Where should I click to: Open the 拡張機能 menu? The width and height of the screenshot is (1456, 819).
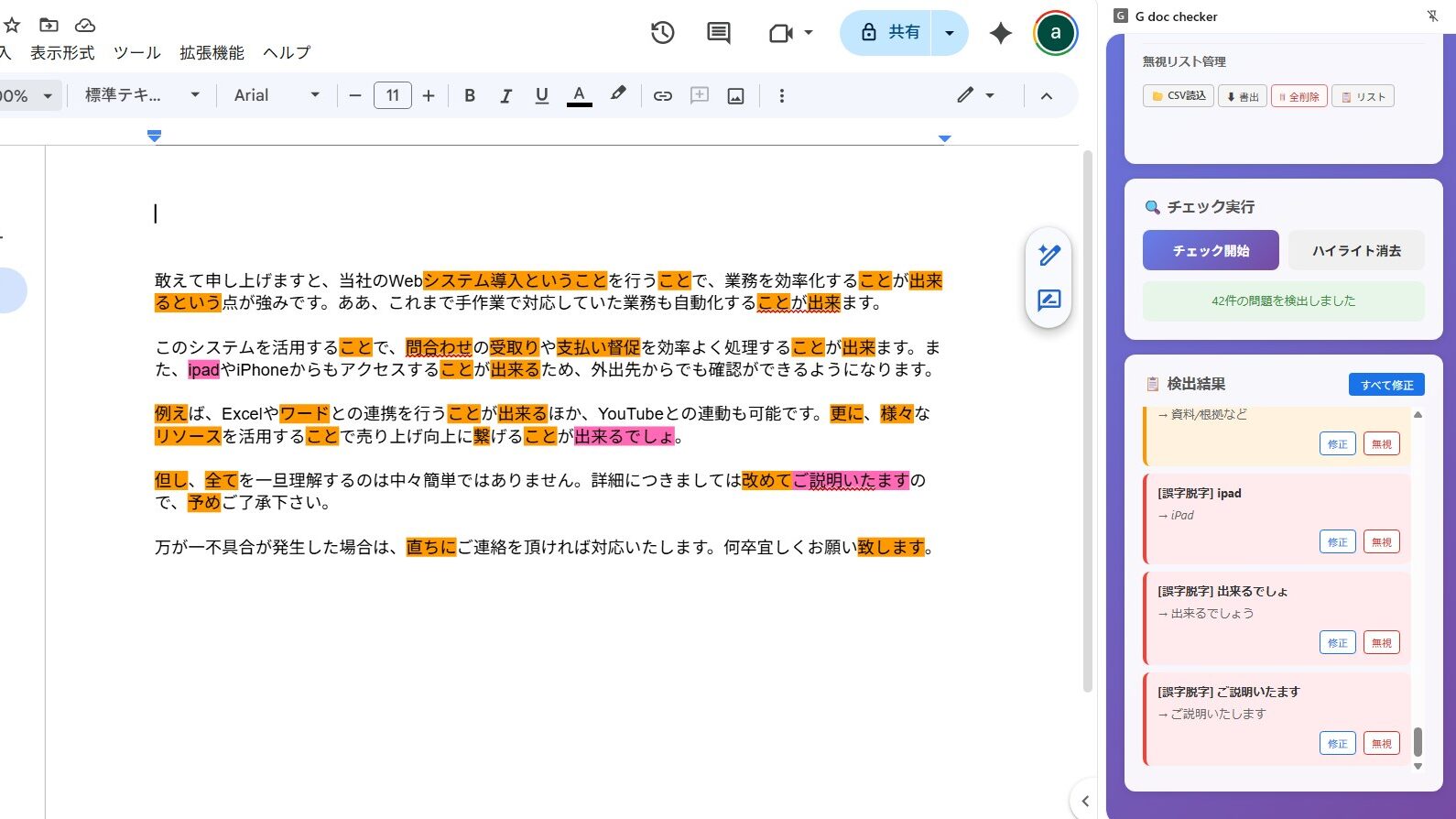[212, 53]
